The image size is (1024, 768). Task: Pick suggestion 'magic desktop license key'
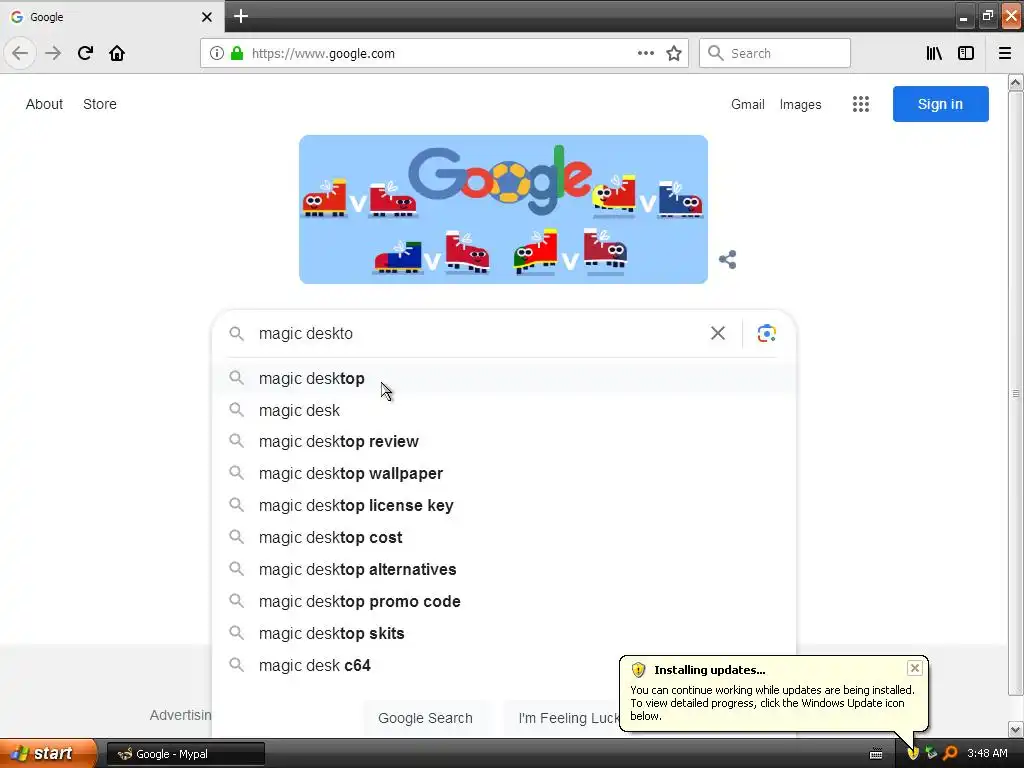(504, 505)
